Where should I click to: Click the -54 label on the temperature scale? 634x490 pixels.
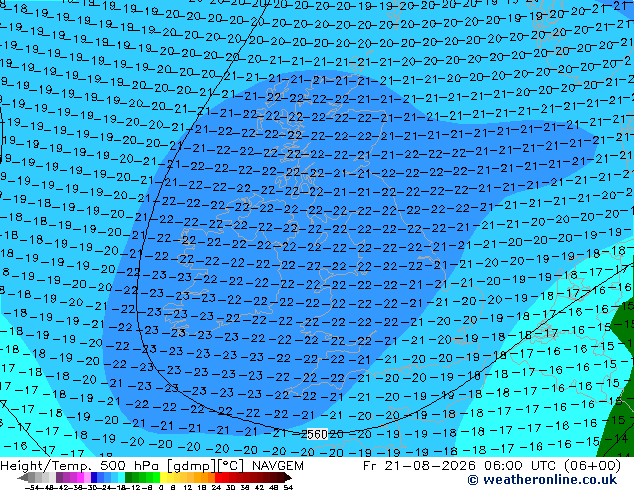click(x=31, y=487)
